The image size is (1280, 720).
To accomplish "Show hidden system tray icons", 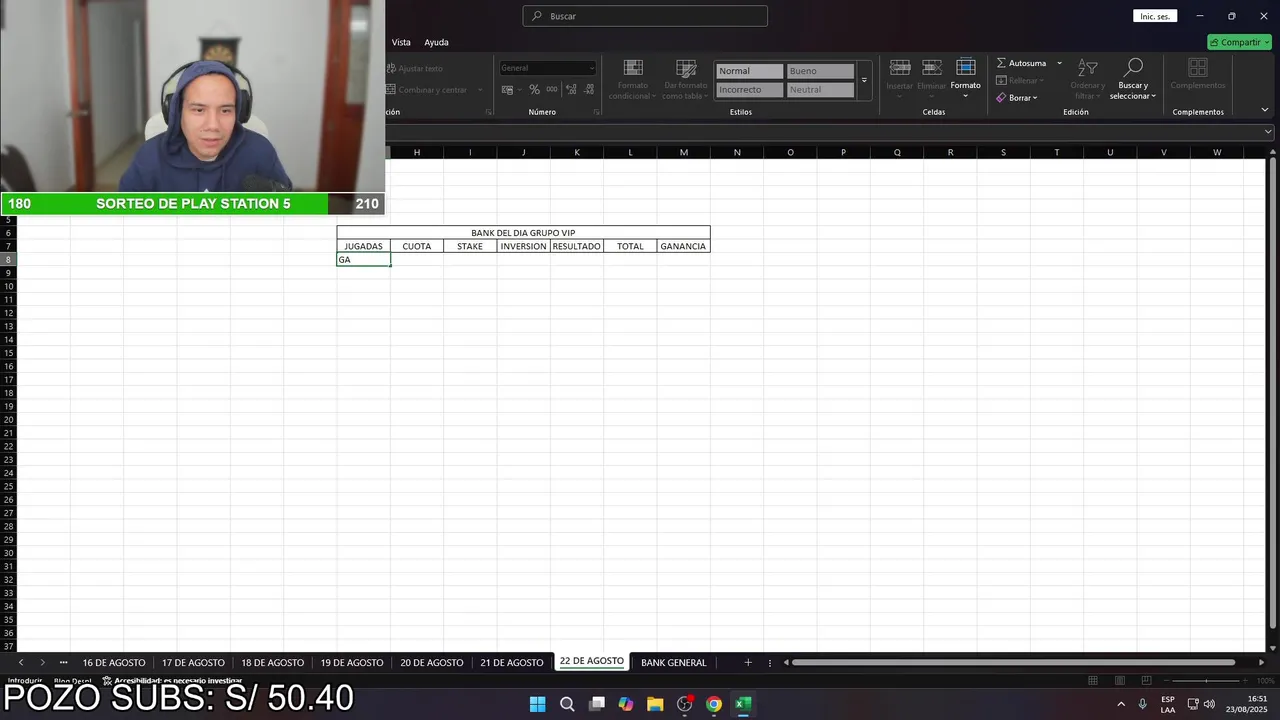I will click(1120, 704).
